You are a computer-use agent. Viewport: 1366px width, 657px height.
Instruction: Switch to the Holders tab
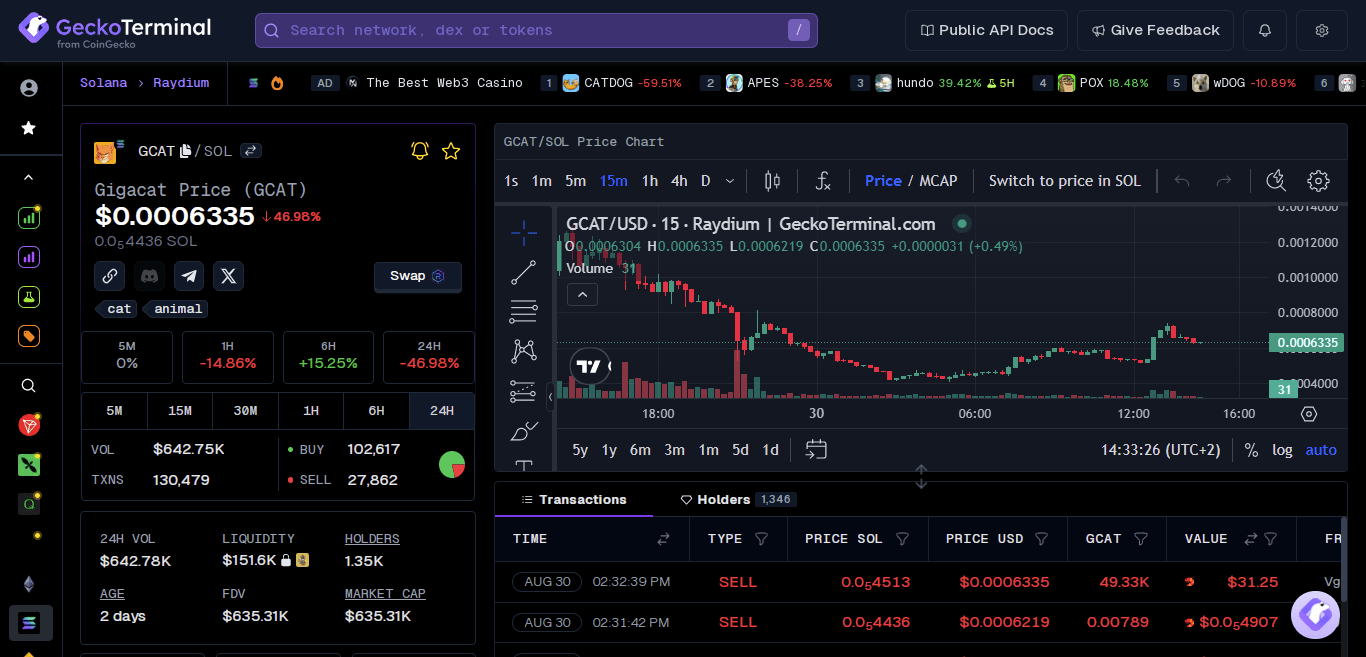[x=738, y=500]
